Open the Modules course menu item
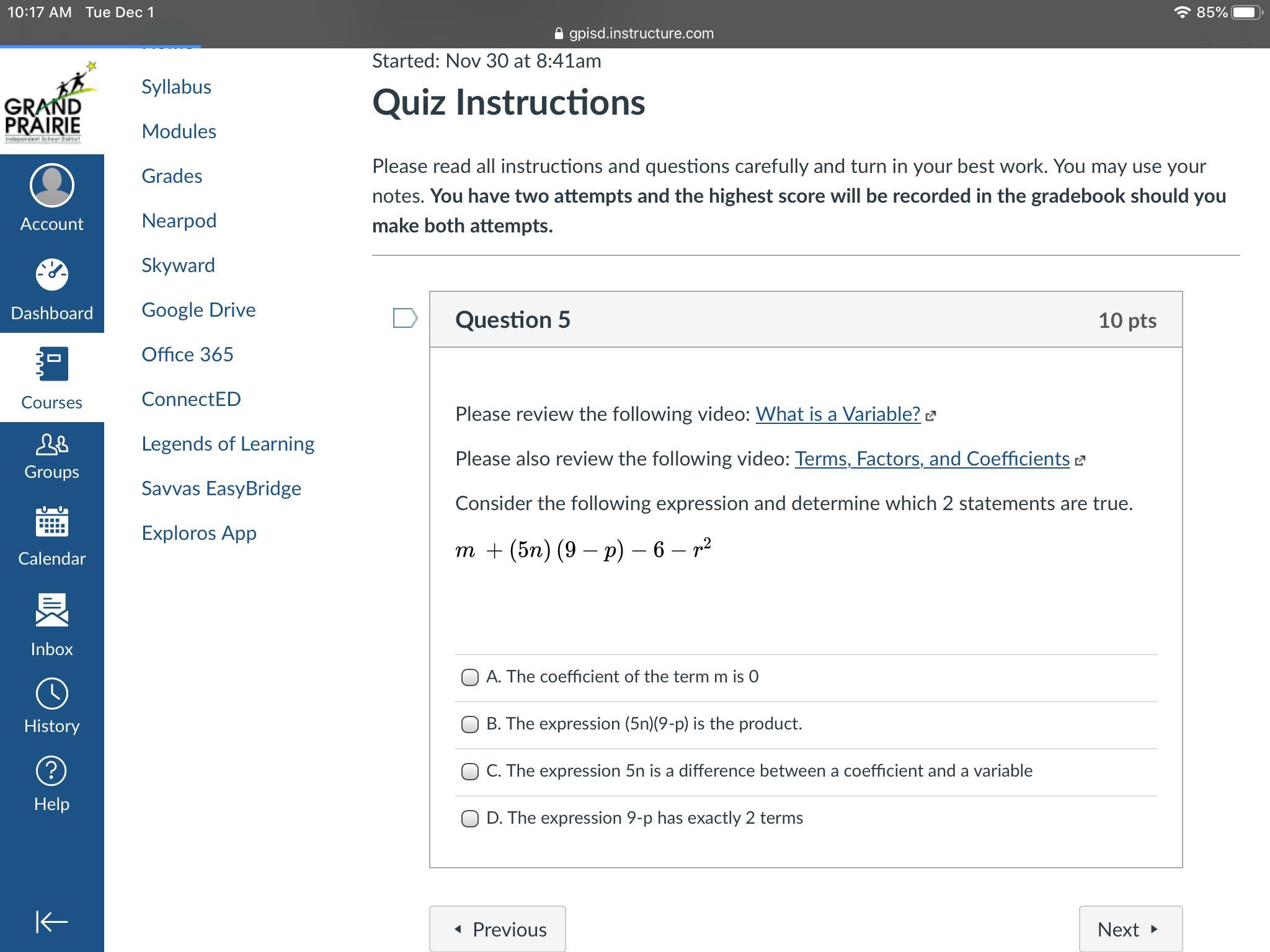This screenshot has height=952, width=1270. 179,131
